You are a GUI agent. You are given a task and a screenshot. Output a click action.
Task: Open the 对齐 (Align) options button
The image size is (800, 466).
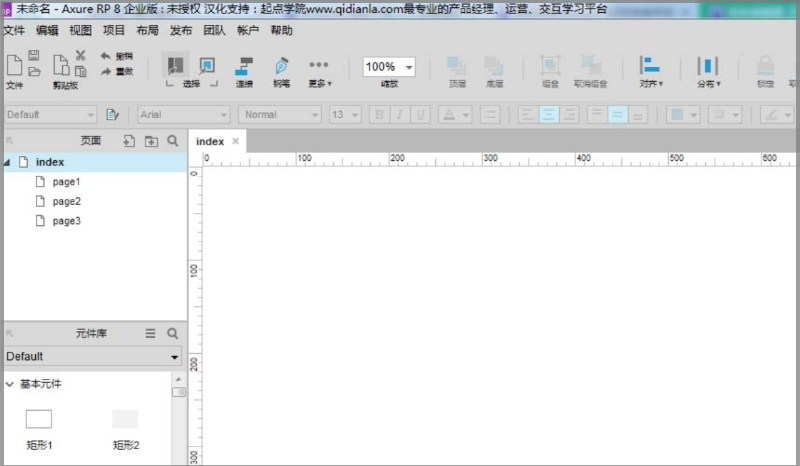click(652, 70)
